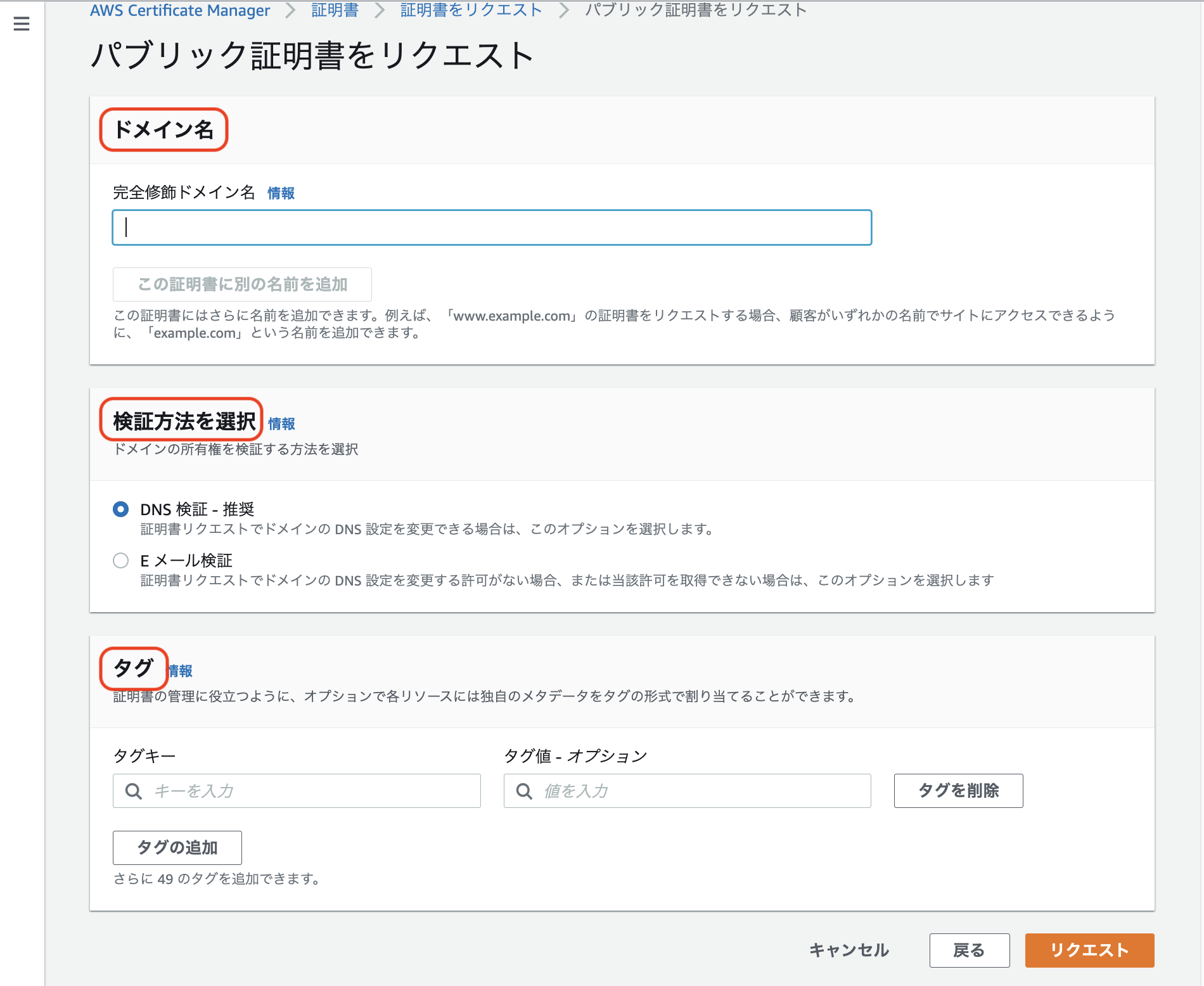The width and height of the screenshot is (1204, 986).
Task: Click この証明書に別の名前を追加 button
Action: 241,285
